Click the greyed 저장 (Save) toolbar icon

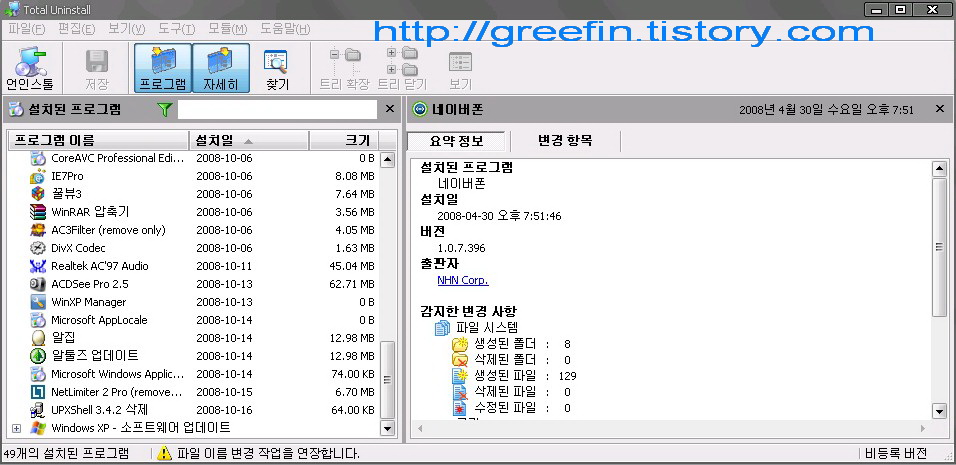pyautogui.click(x=97, y=68)
